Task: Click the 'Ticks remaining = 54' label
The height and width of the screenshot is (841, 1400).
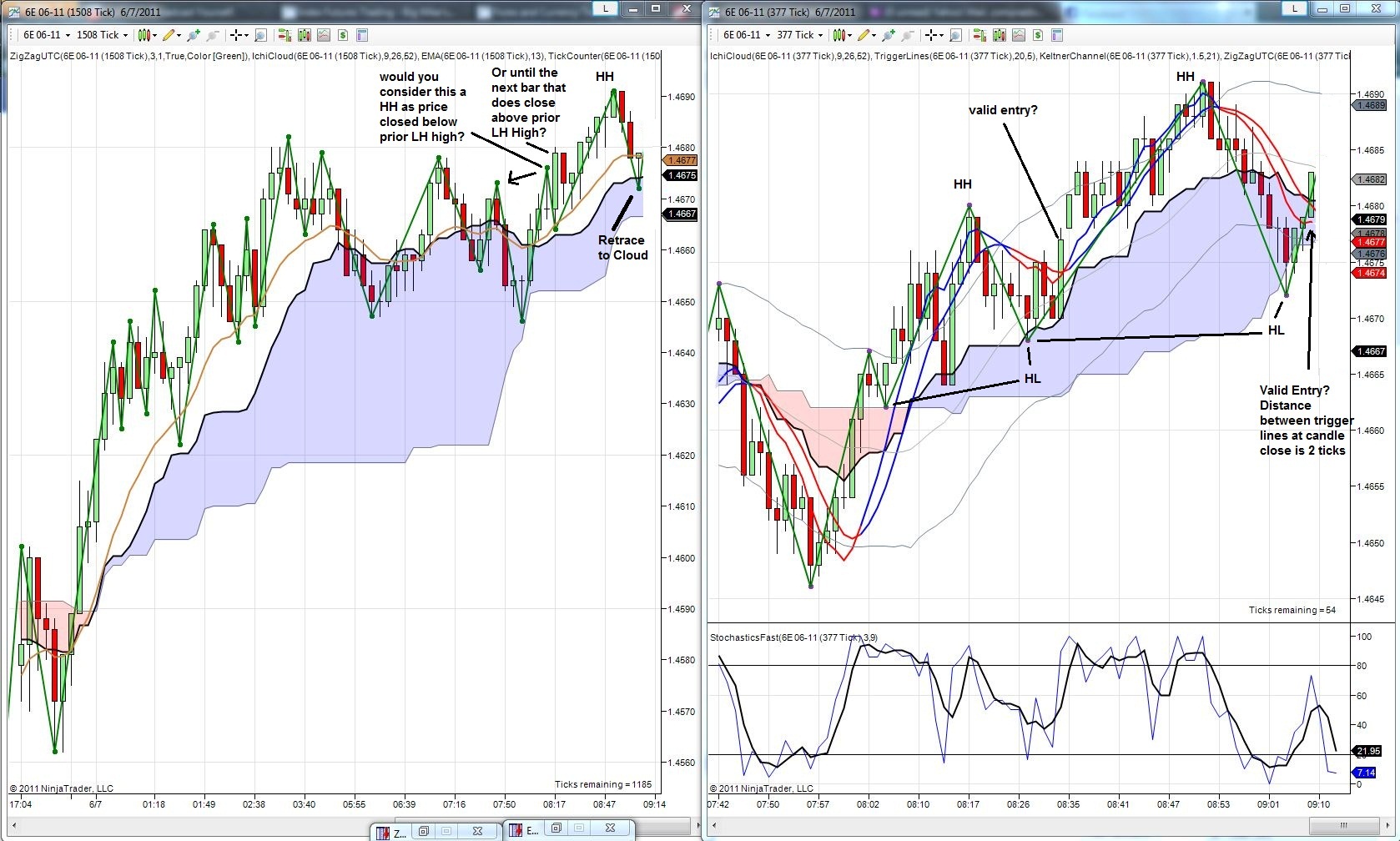Action: pos(1292,610)
